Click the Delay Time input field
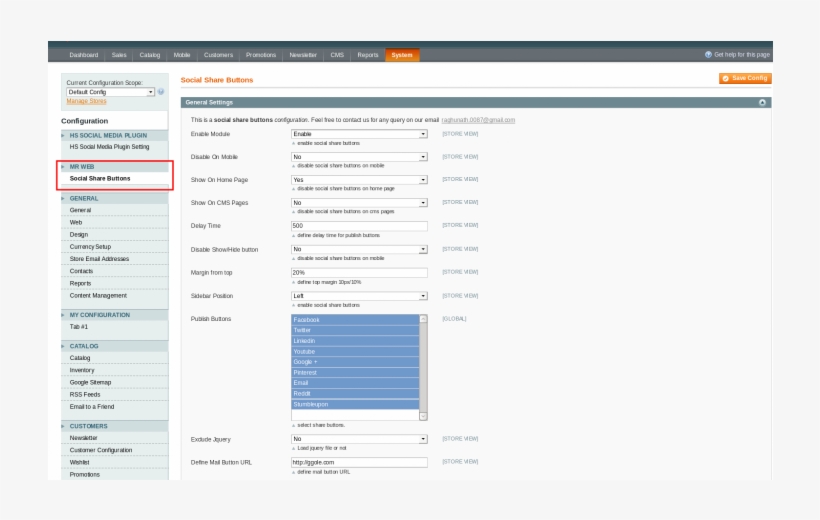 tap(359, 226)
